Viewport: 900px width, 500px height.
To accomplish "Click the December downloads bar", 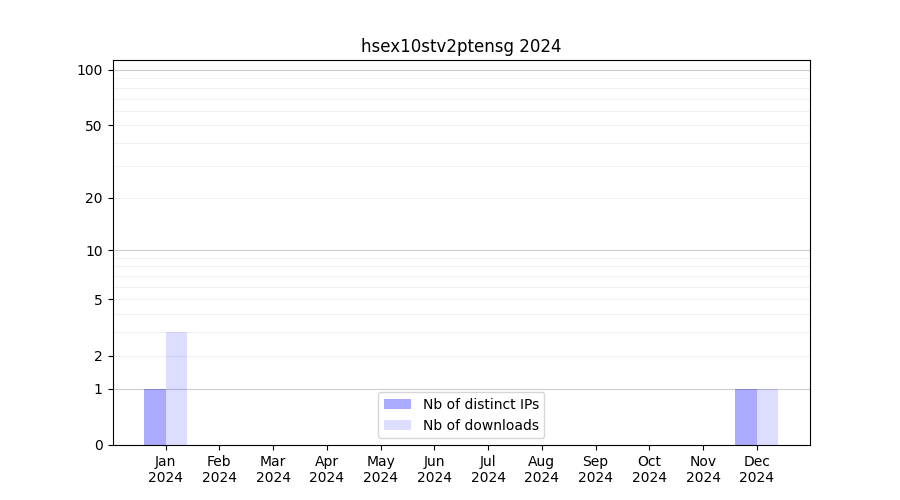I will point(767,417).
